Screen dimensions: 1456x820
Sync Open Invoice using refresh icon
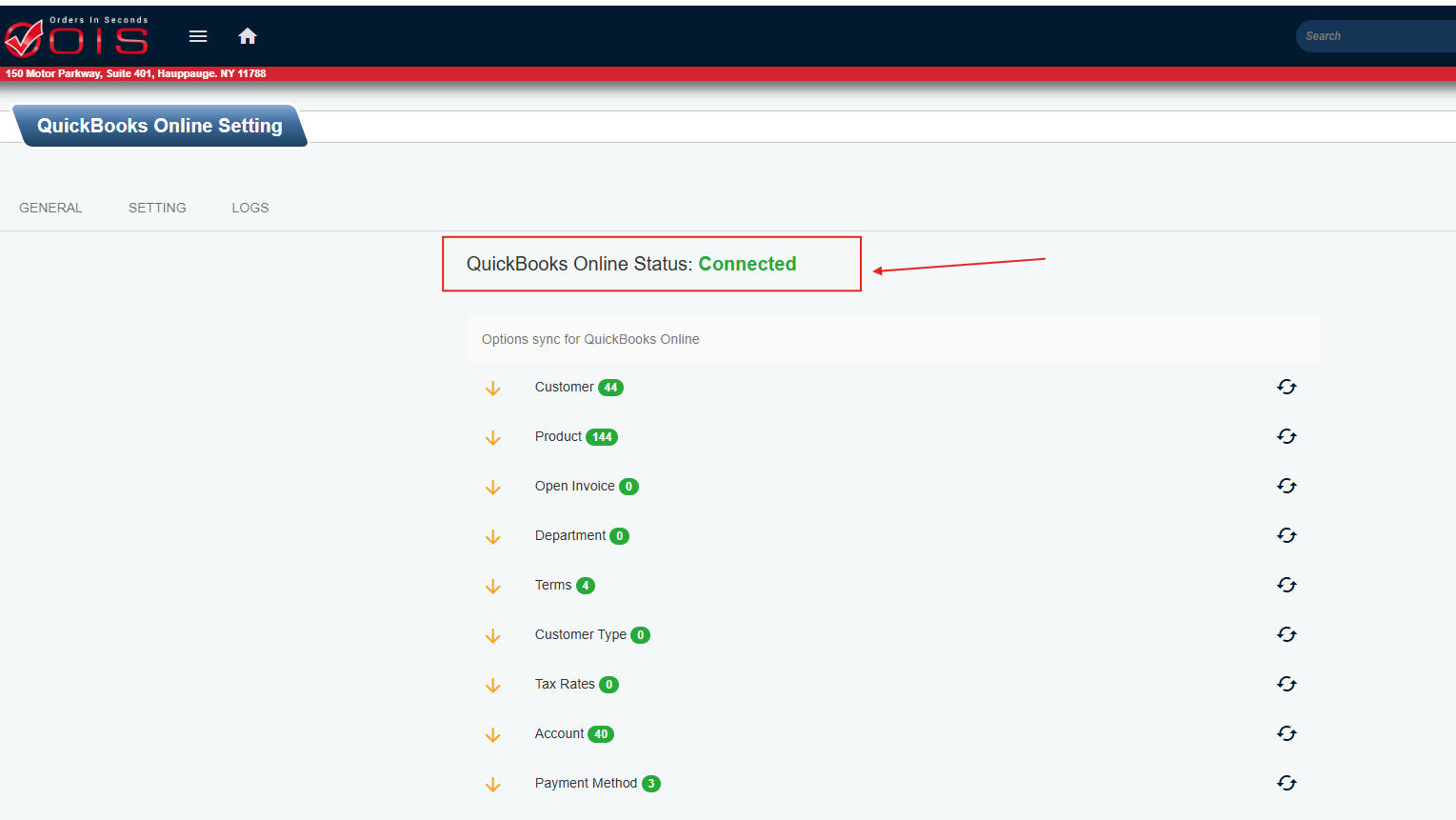[x=1286, y=486]
